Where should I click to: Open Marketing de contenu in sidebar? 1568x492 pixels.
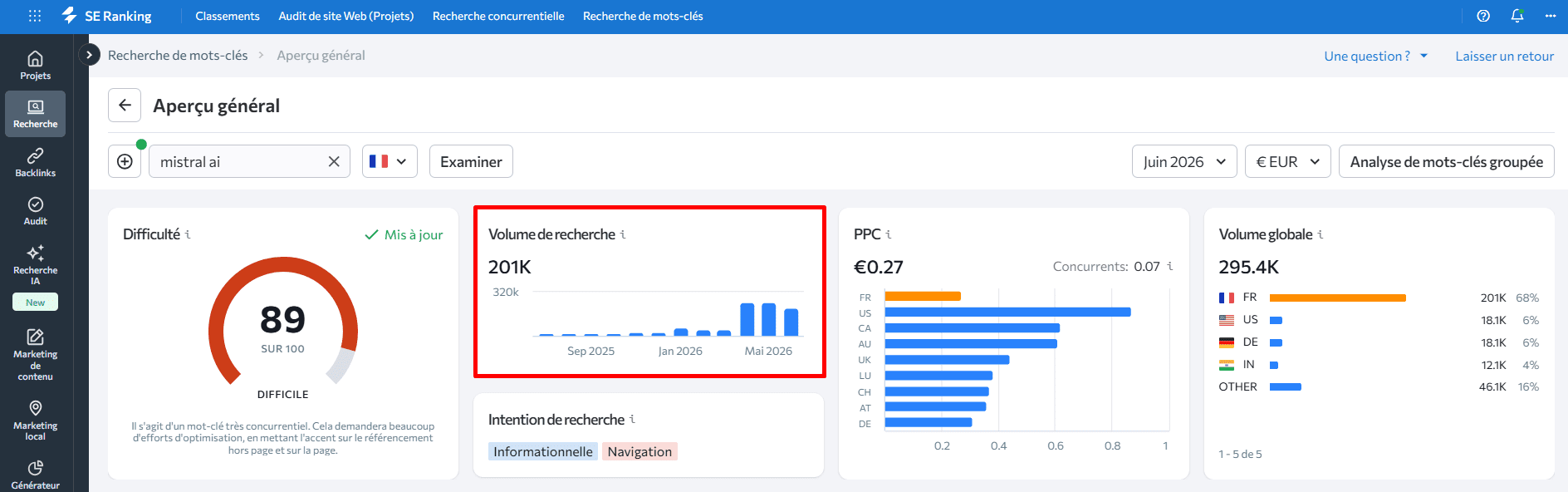tap(35, 355)
